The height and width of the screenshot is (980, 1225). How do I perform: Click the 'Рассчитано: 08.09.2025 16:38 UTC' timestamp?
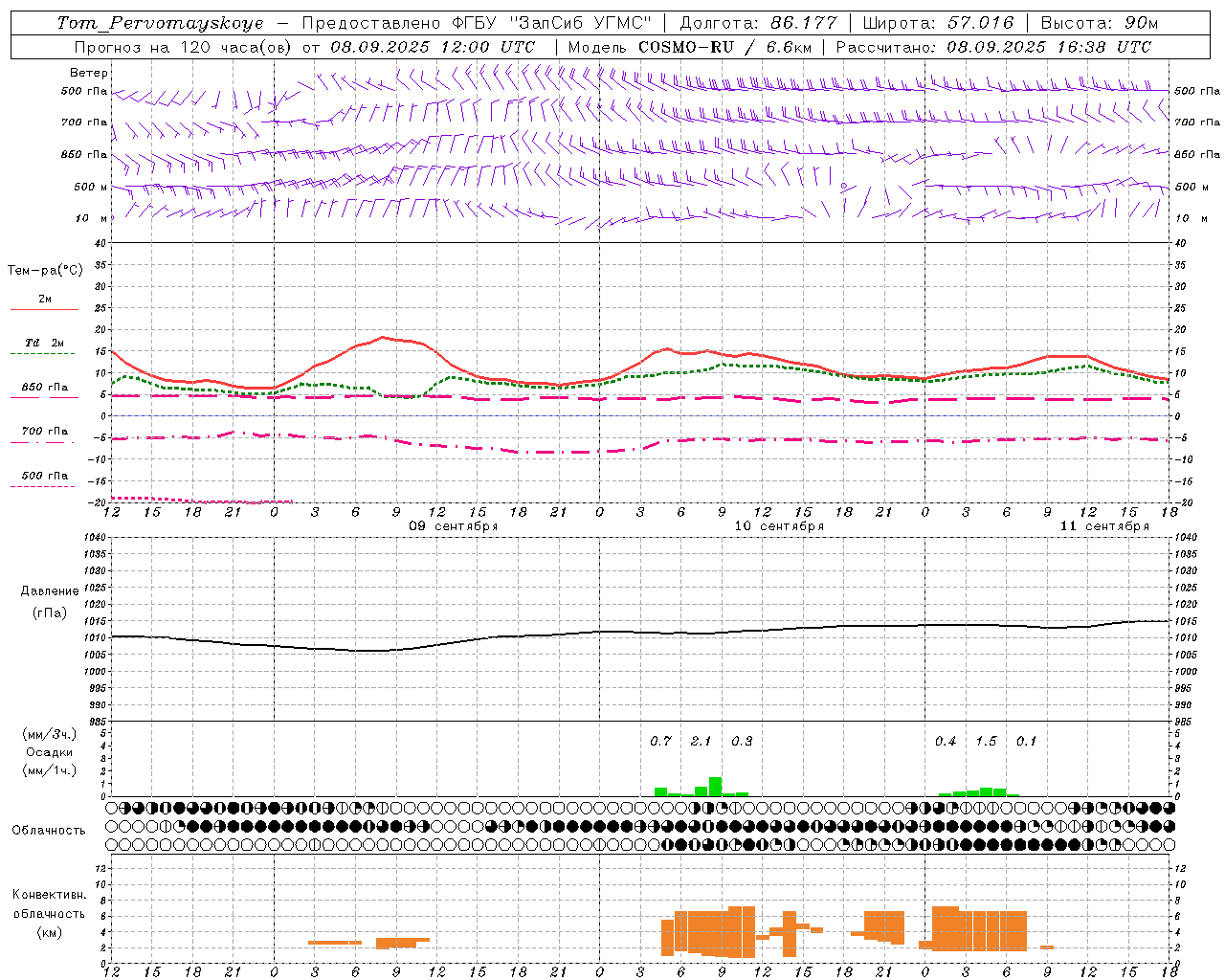[993, 47]
